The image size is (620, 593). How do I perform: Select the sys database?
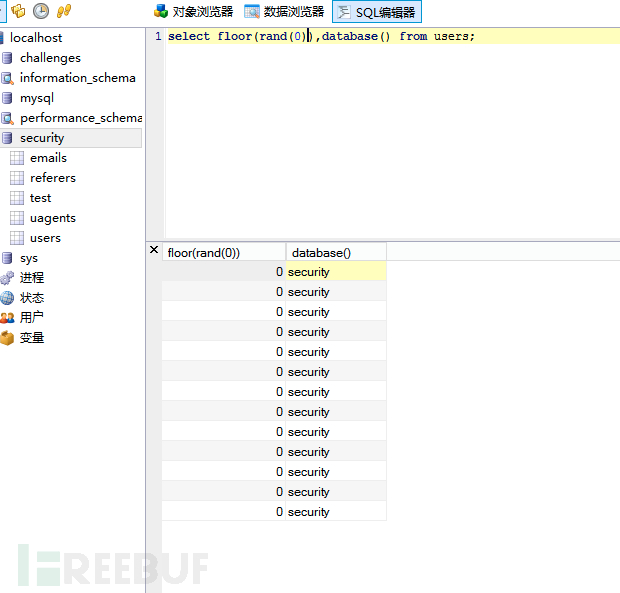coord(29,258)
